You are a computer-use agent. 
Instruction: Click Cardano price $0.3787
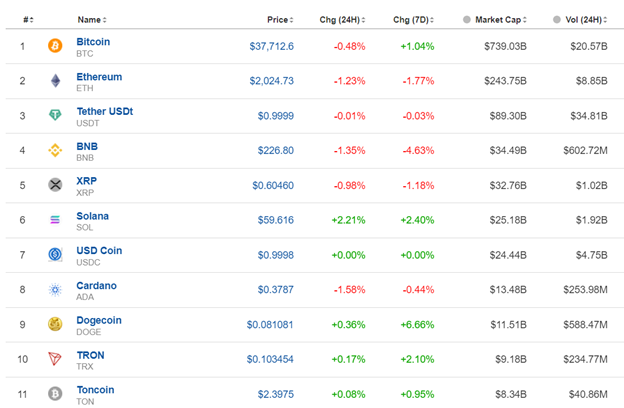pyautogui.click(x=276, y=290)
